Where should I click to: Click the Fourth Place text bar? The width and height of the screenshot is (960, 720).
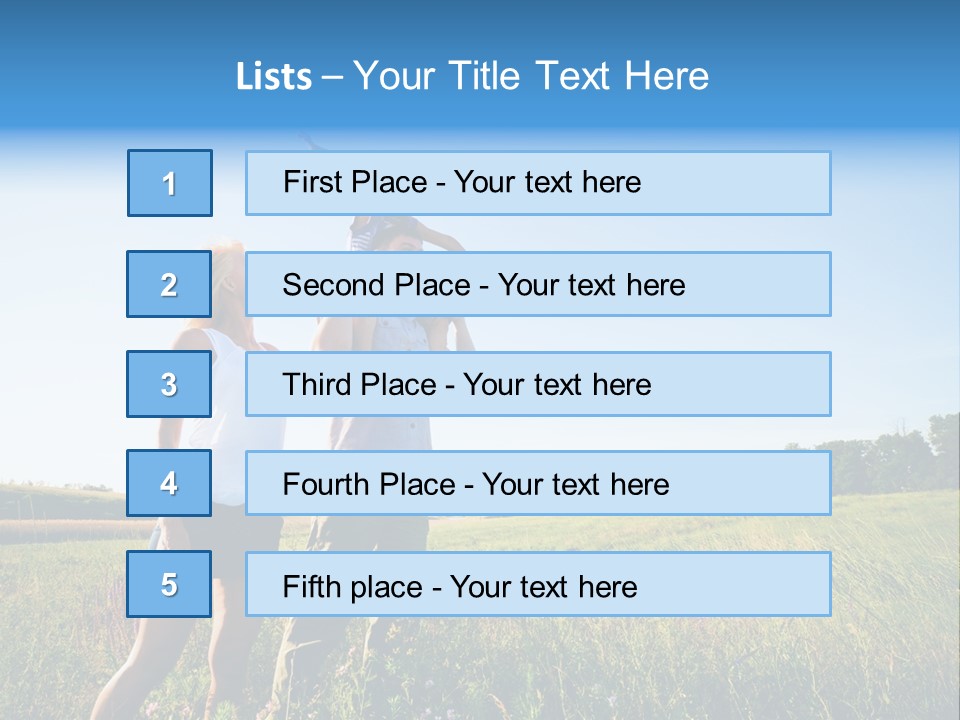coord(538,484)
